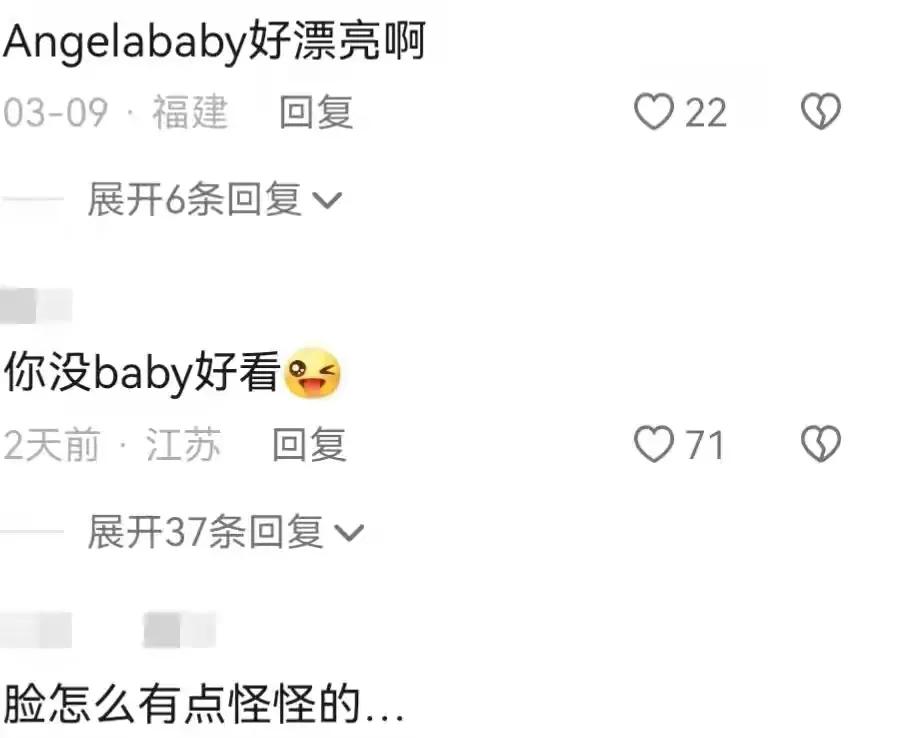Click the 71 like count
The width and height of the screenshot is (902, 738).
(705, 445)
